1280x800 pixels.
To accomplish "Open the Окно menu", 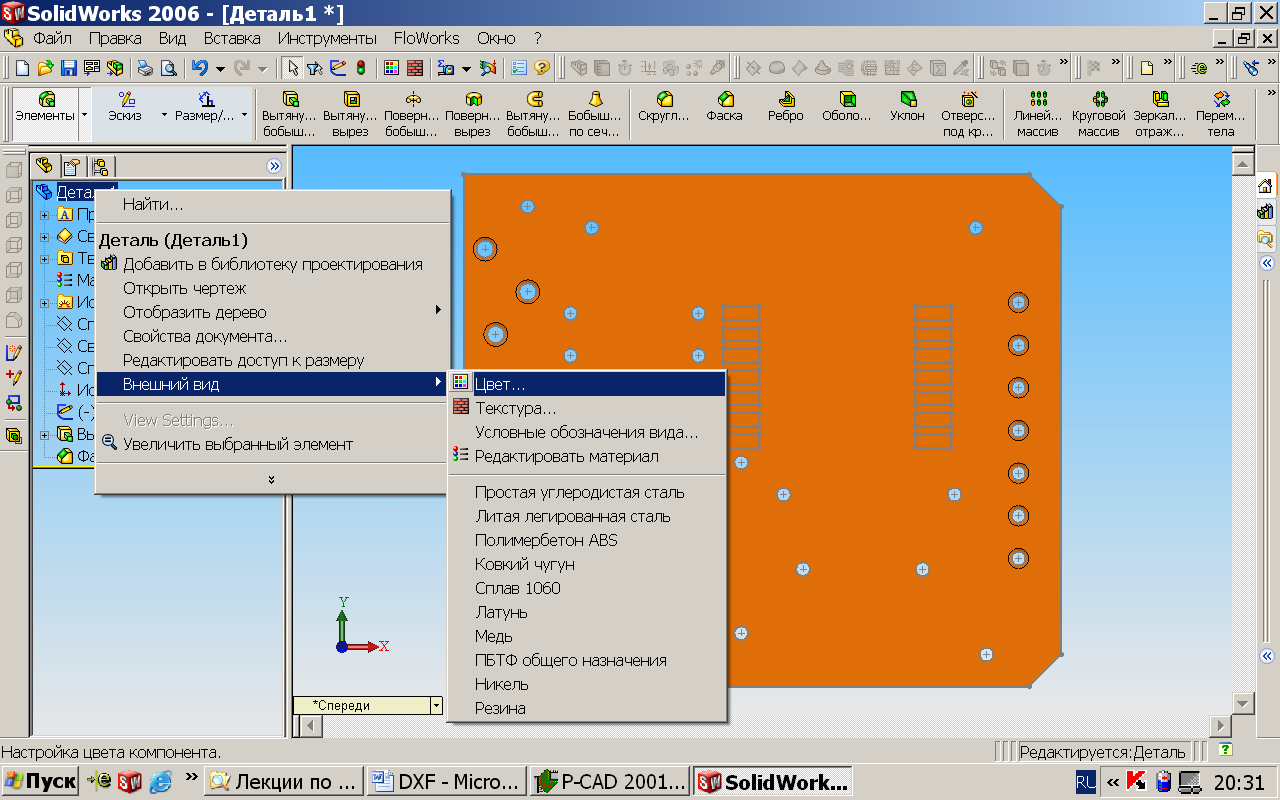I will (x=495, y=38).
